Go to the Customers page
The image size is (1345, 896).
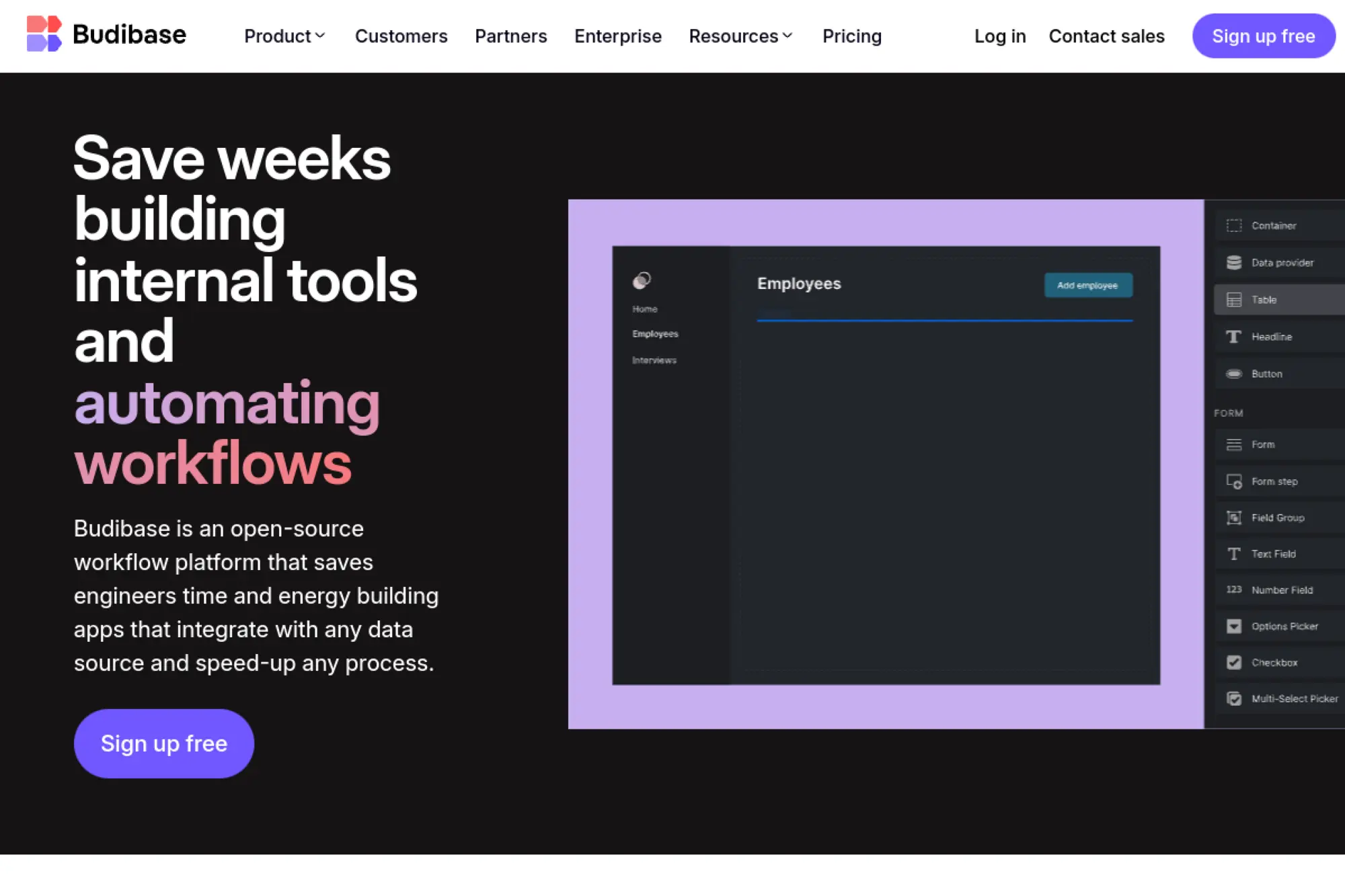click(x=401, y=36)
